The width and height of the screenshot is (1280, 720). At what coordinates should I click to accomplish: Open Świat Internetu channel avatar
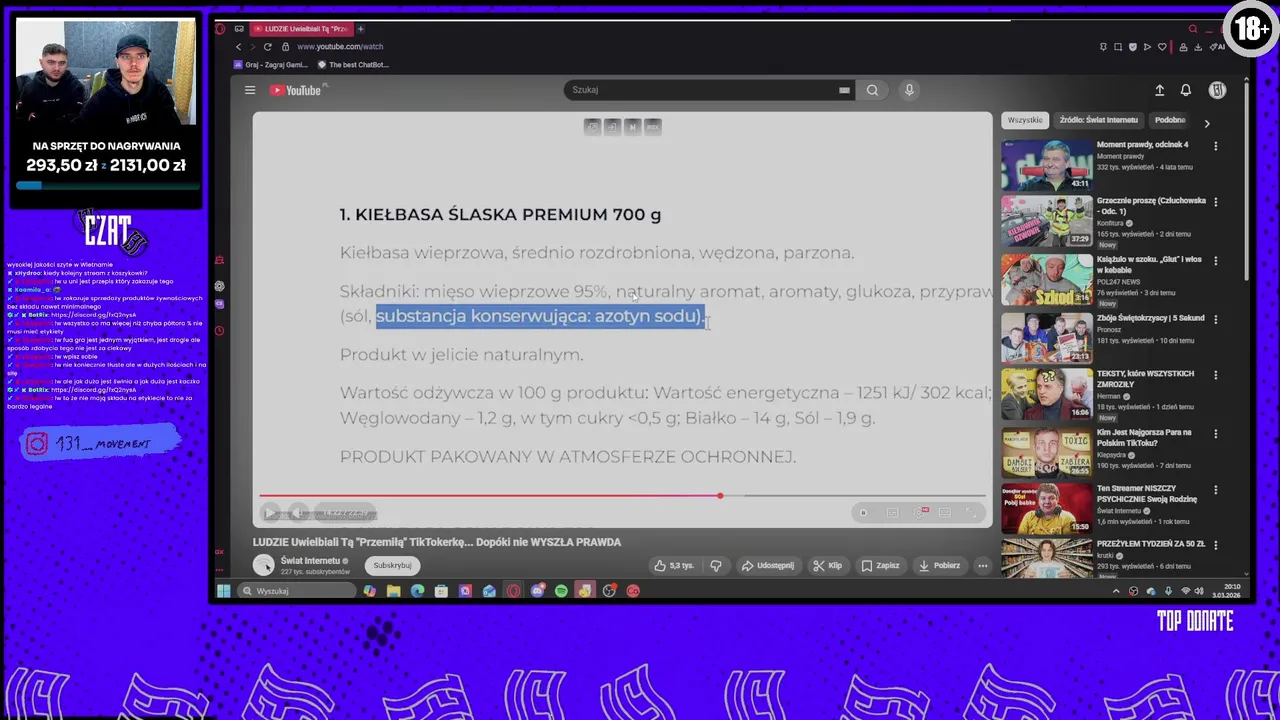(263, 565)
